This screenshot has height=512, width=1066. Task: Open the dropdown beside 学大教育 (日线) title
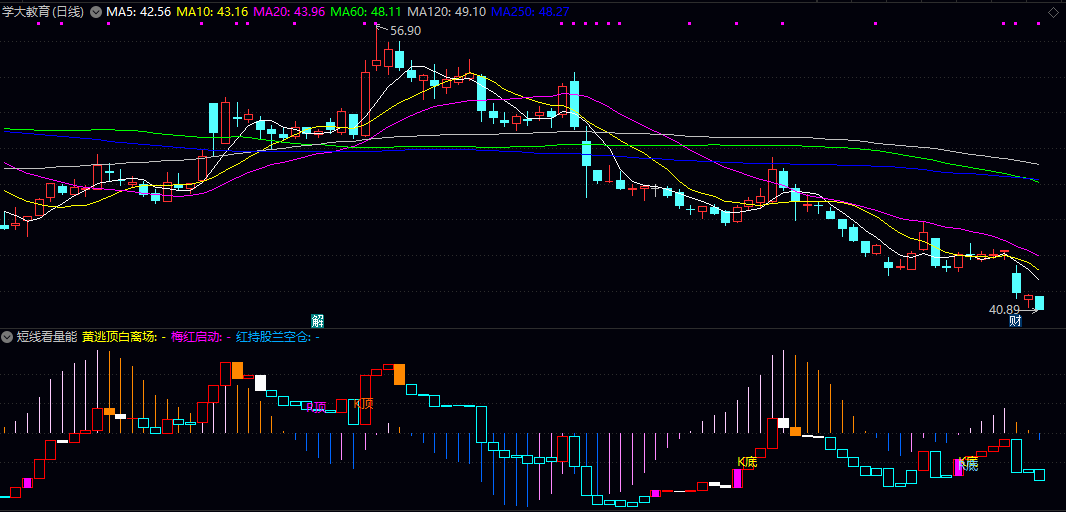(x=96, y=12)
